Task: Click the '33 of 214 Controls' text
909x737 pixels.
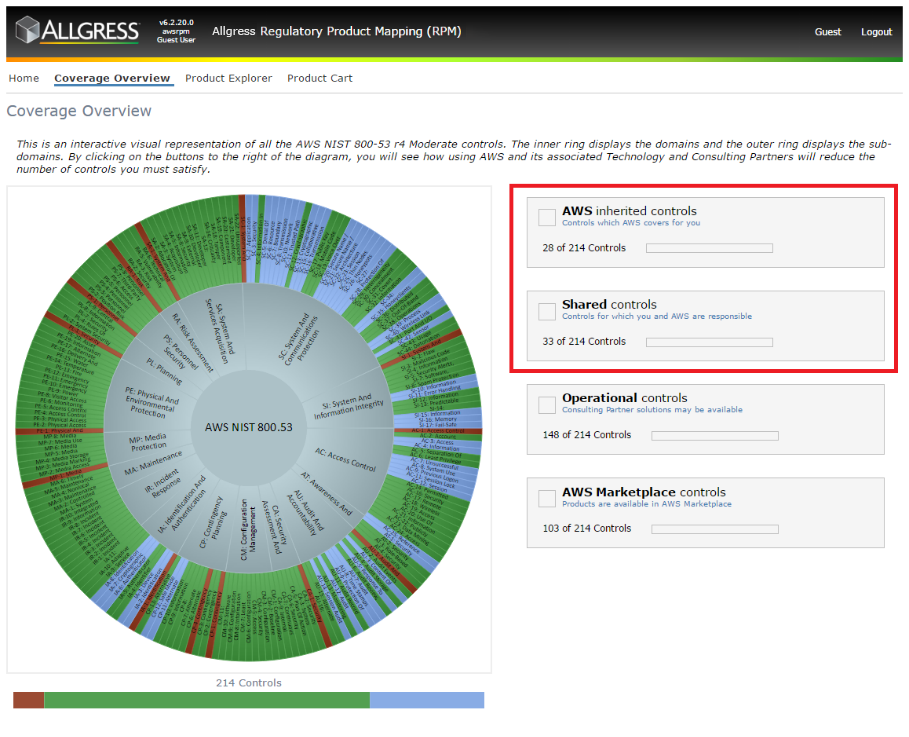Action: (584, 342)
